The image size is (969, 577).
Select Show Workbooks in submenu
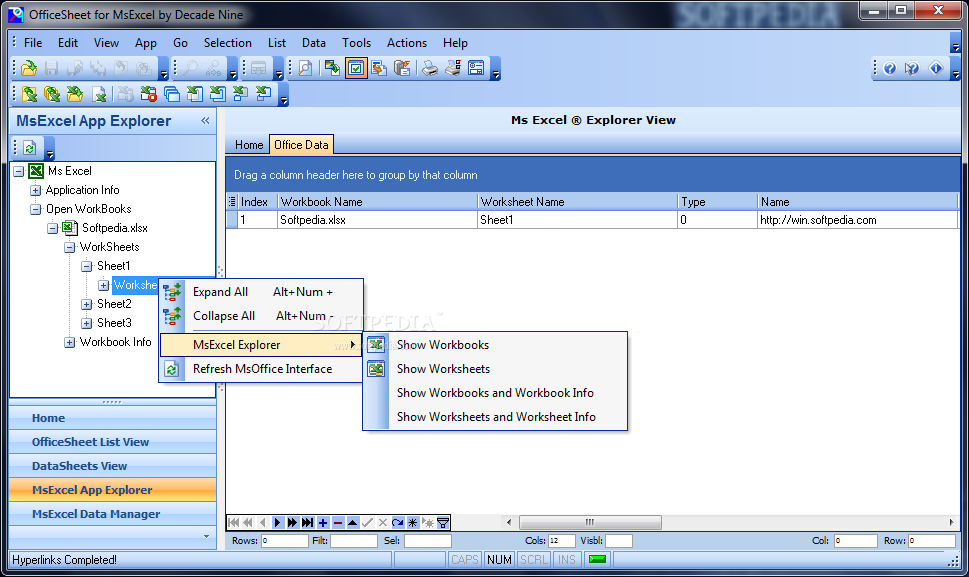pos(495,345)
